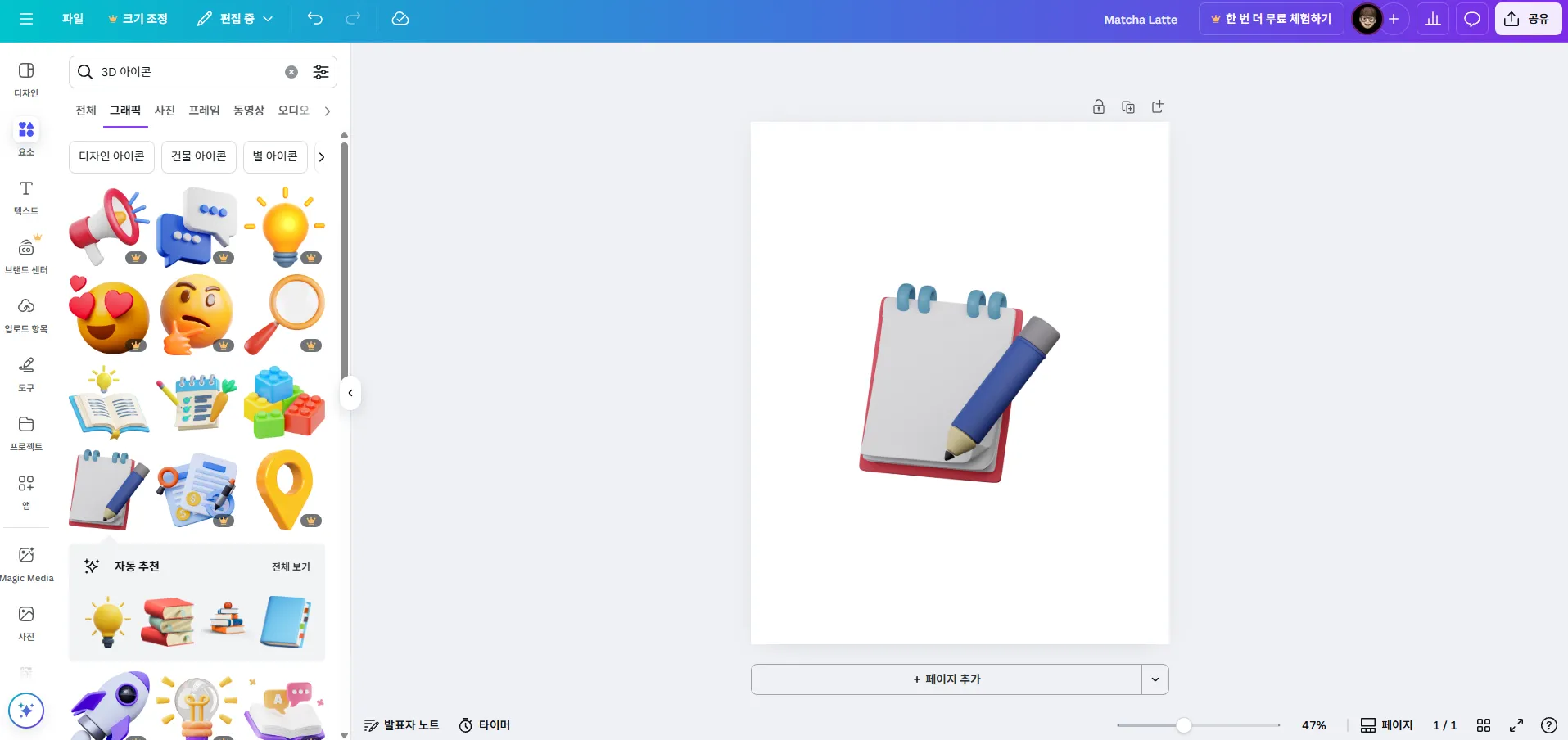1568x740 pixels.
Task: Launch the Canva AI assistant button
Action: click(x=26, y=711)
